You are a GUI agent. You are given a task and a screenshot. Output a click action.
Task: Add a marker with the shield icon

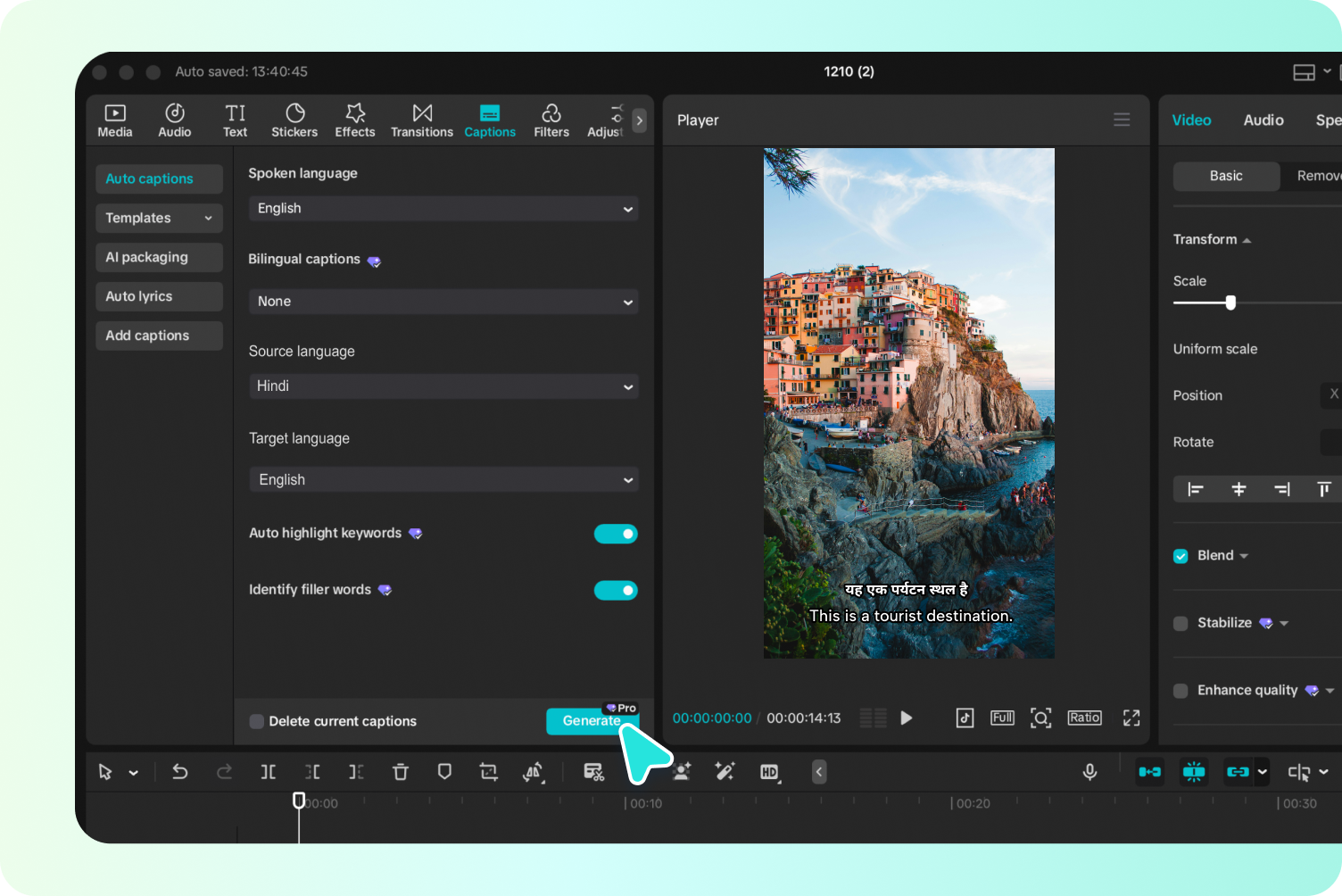click(444, 772)
